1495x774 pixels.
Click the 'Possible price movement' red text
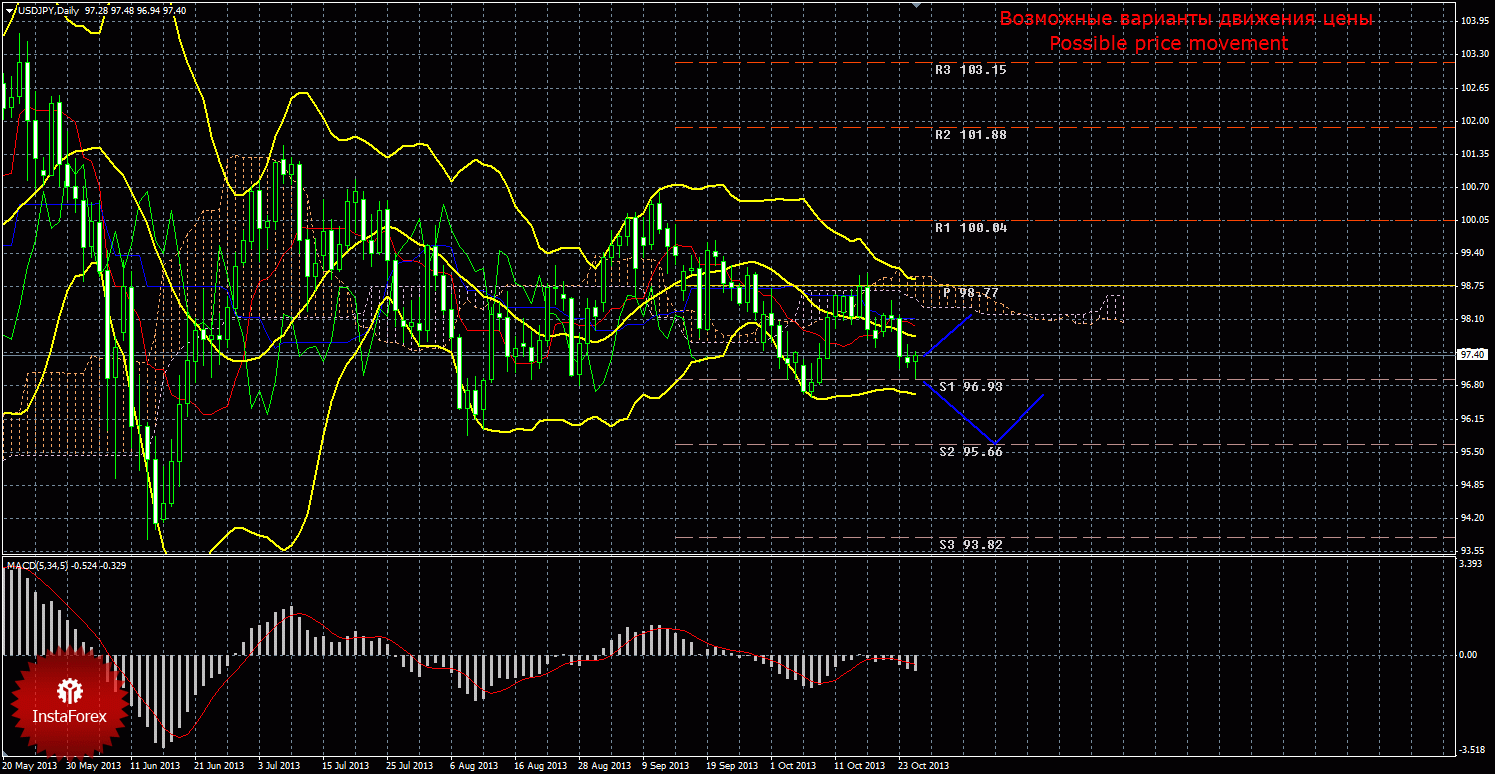click(1168, 43)
